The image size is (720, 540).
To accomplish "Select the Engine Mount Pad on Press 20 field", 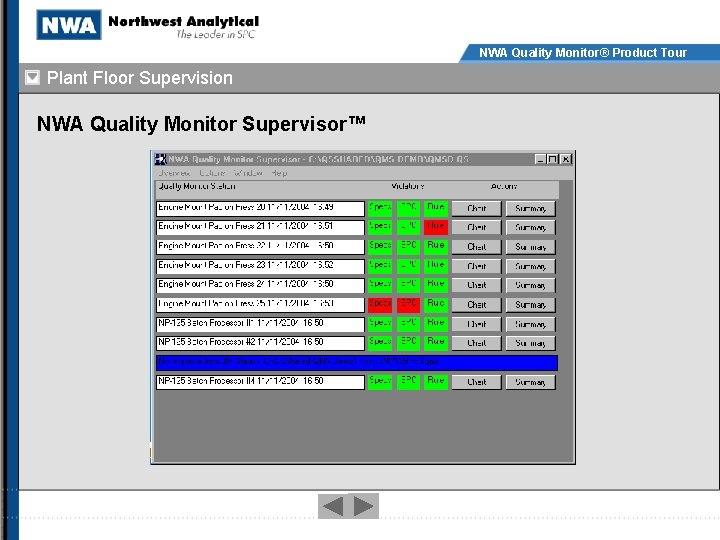I will click(260, 208).
